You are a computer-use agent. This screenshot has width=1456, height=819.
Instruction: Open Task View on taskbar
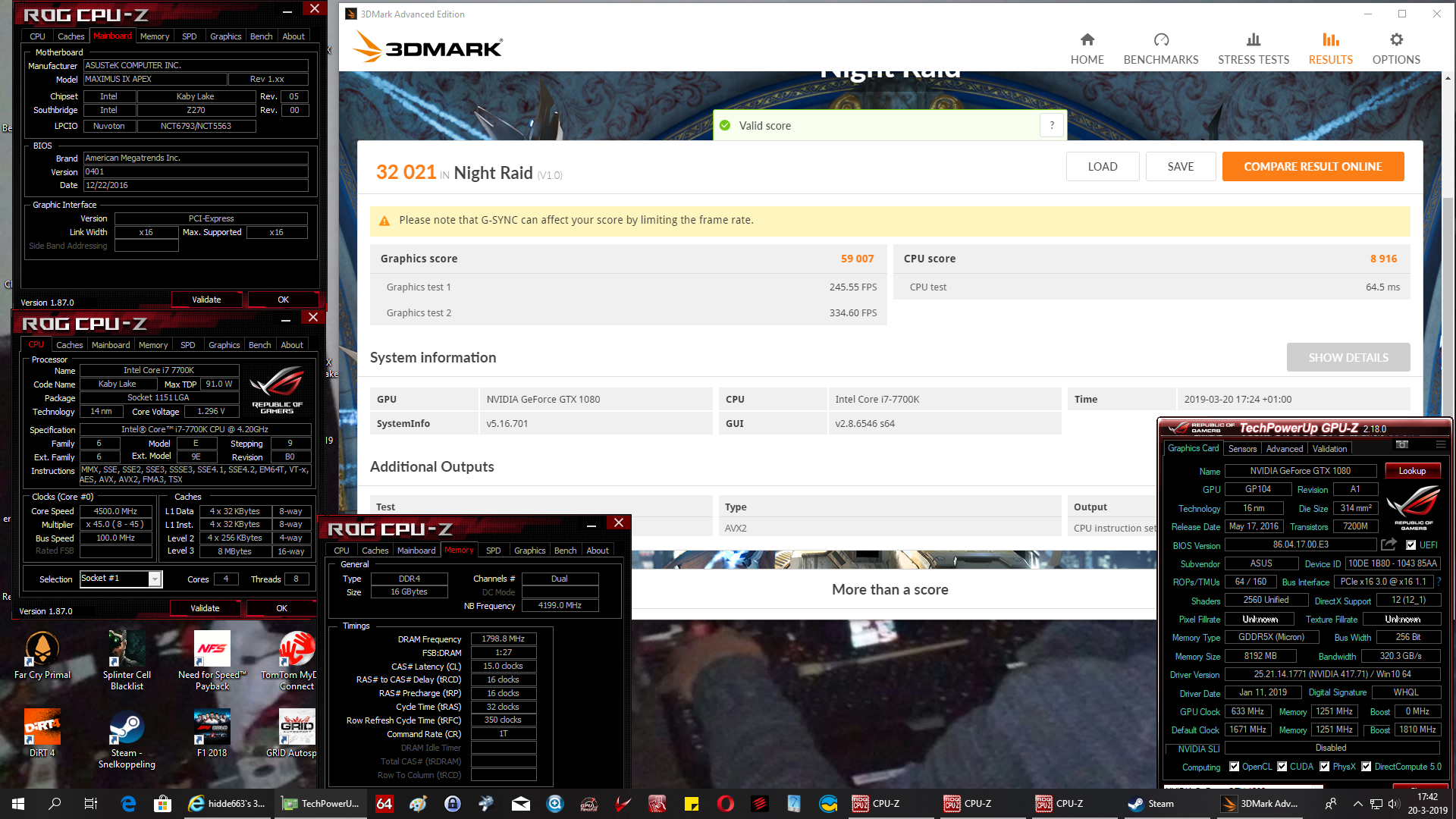click(x=91, y=804)
